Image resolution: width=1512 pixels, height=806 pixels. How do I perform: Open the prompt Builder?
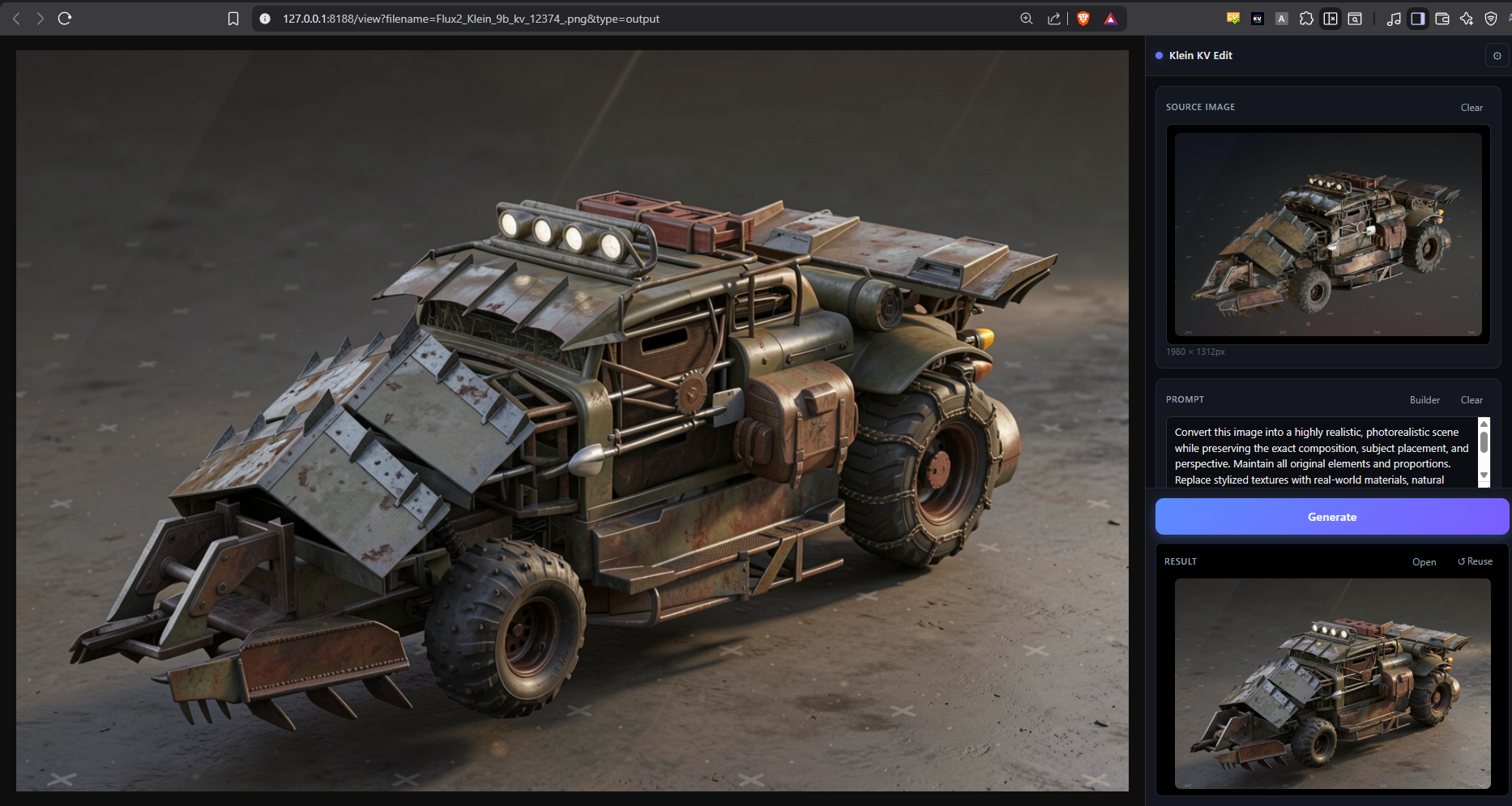coord(1424,400)
